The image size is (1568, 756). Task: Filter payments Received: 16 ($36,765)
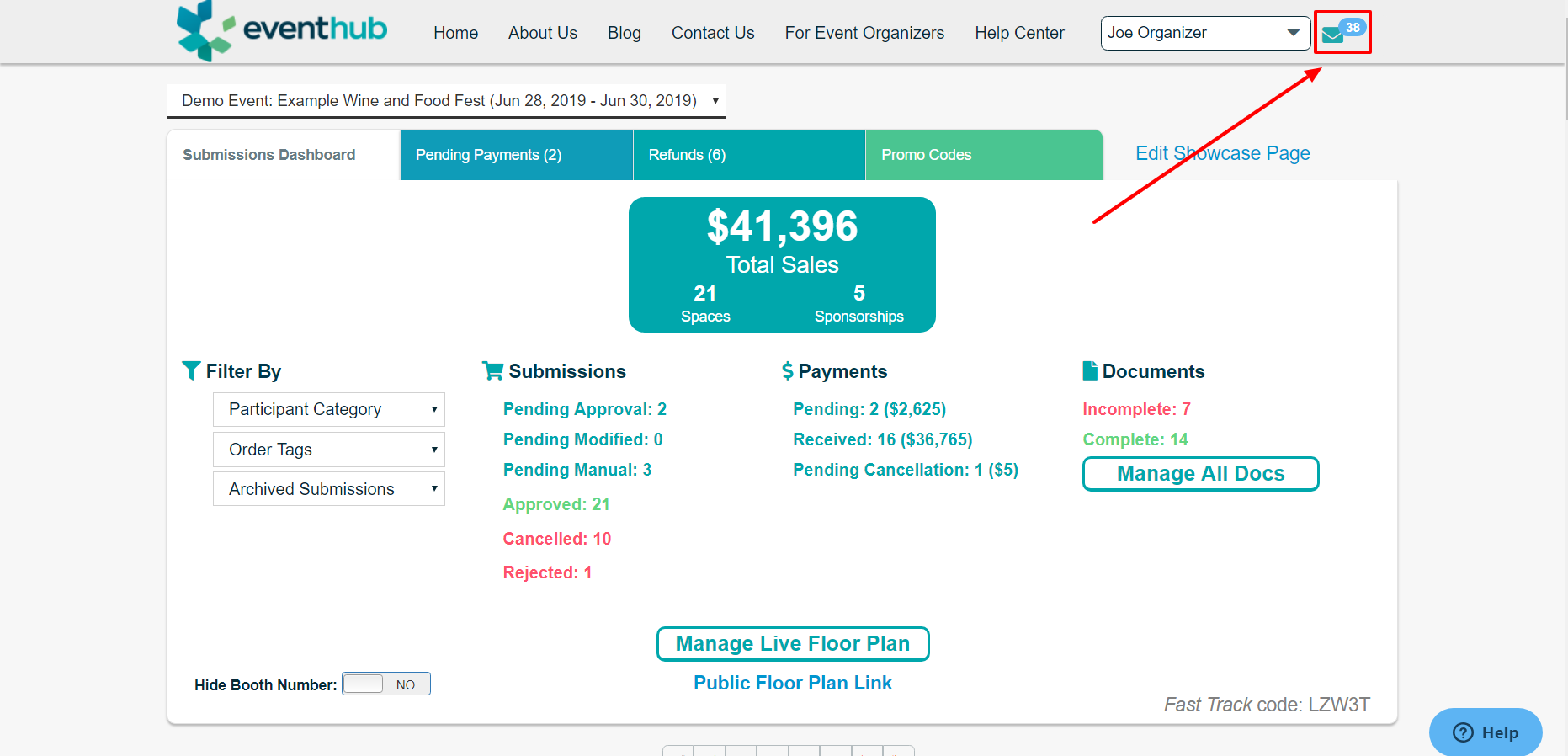tap(883, 439)
